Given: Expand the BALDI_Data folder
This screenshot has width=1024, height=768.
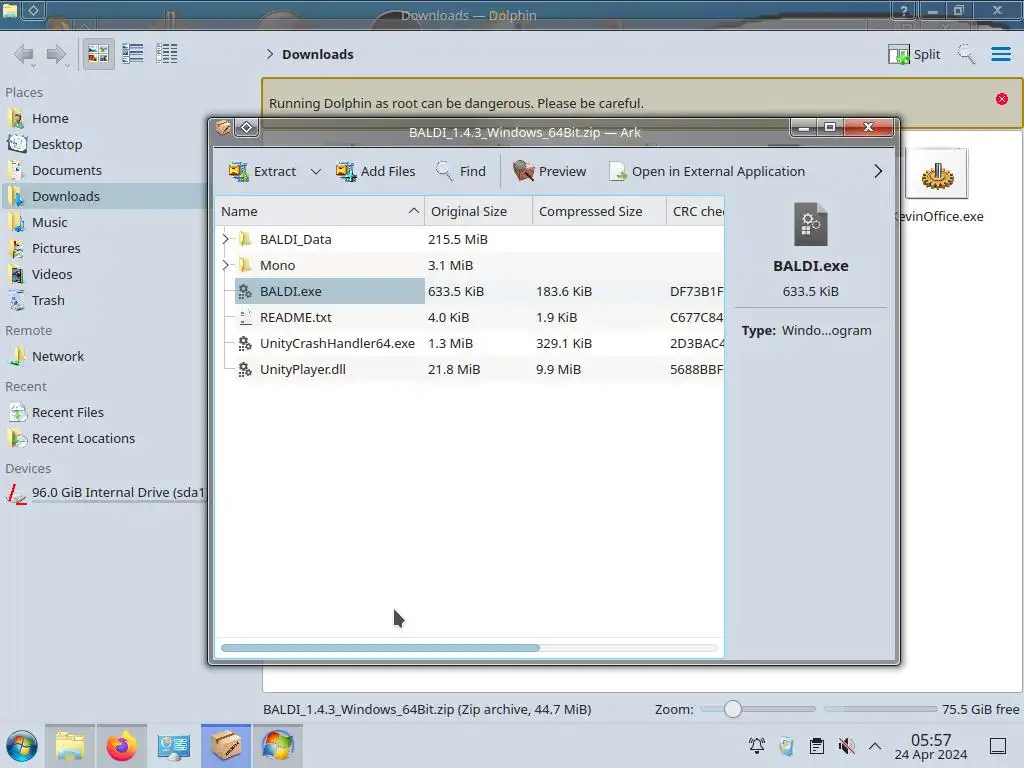Looking at the screenshot, I should pyautogui.click(x=225, y=239).
